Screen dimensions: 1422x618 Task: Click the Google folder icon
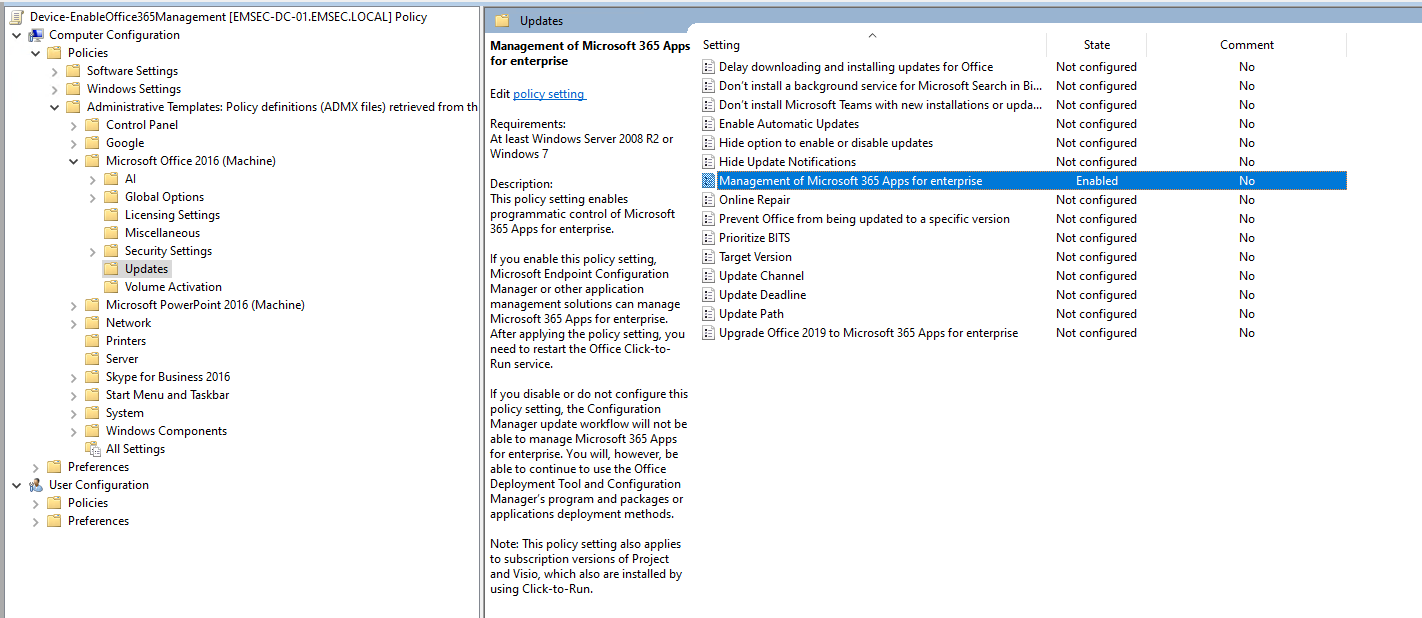[x=93, y=143]
